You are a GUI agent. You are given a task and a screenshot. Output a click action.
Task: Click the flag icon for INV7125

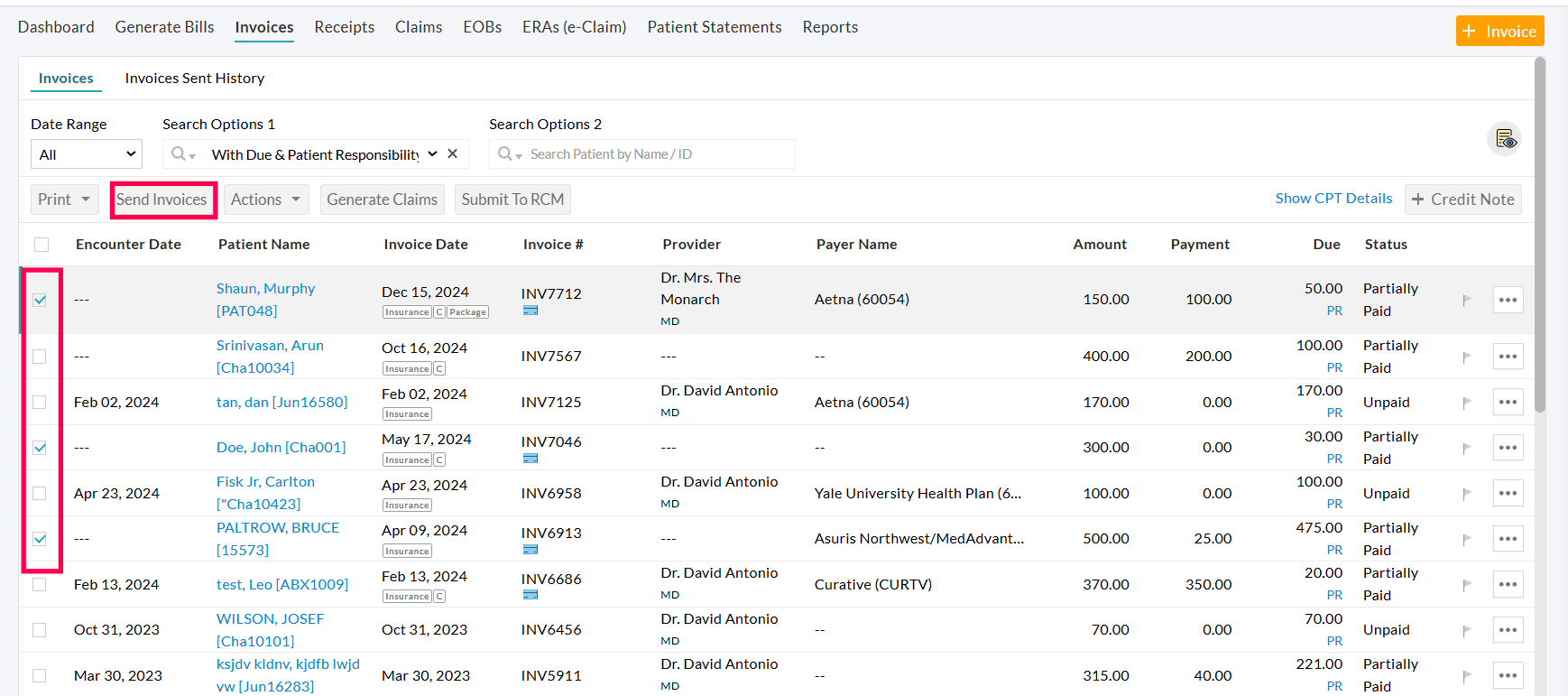tap(1467, 403)
